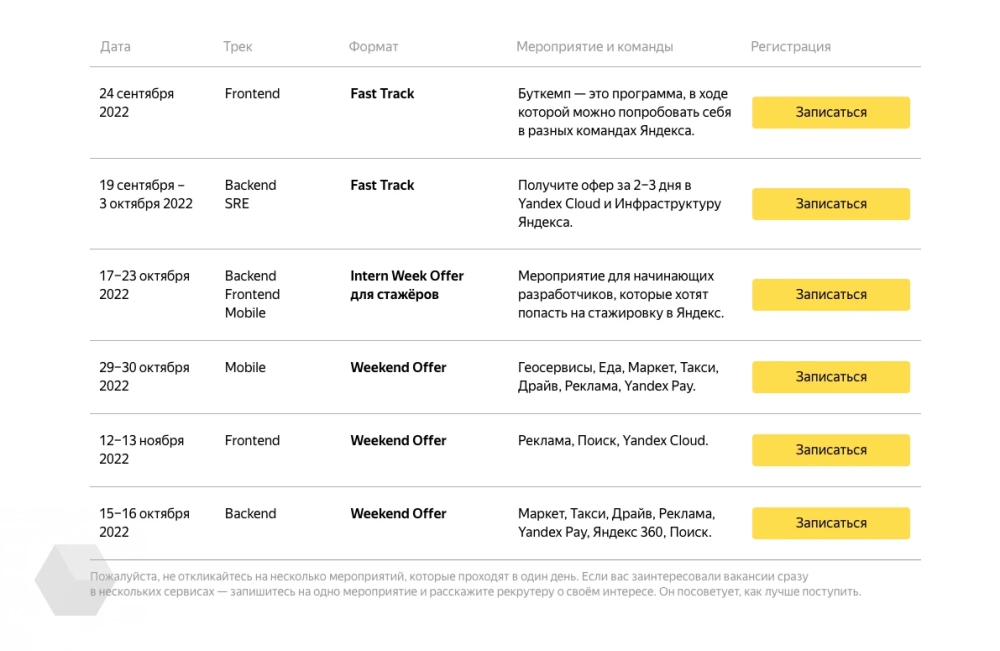Click the Формат column header
This screenshot has height=651, width=1000.
point(373,47)
